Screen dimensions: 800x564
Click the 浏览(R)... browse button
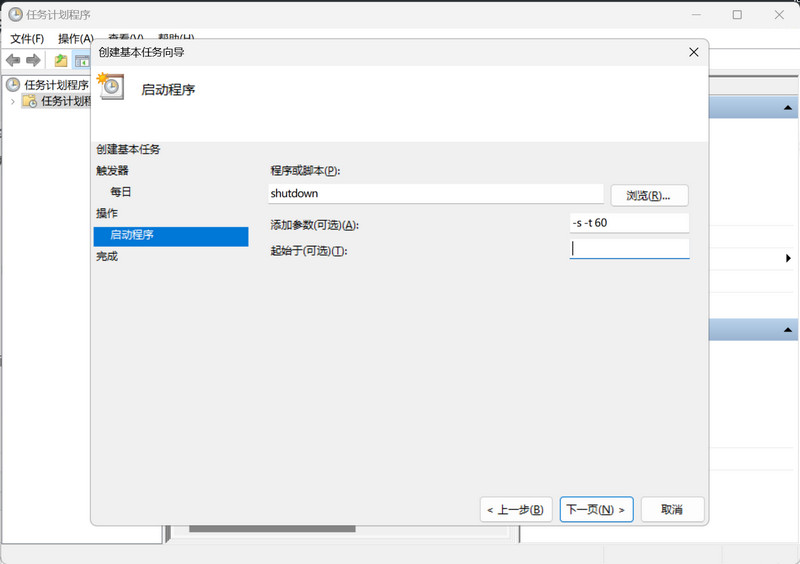(x=649, y=195)
